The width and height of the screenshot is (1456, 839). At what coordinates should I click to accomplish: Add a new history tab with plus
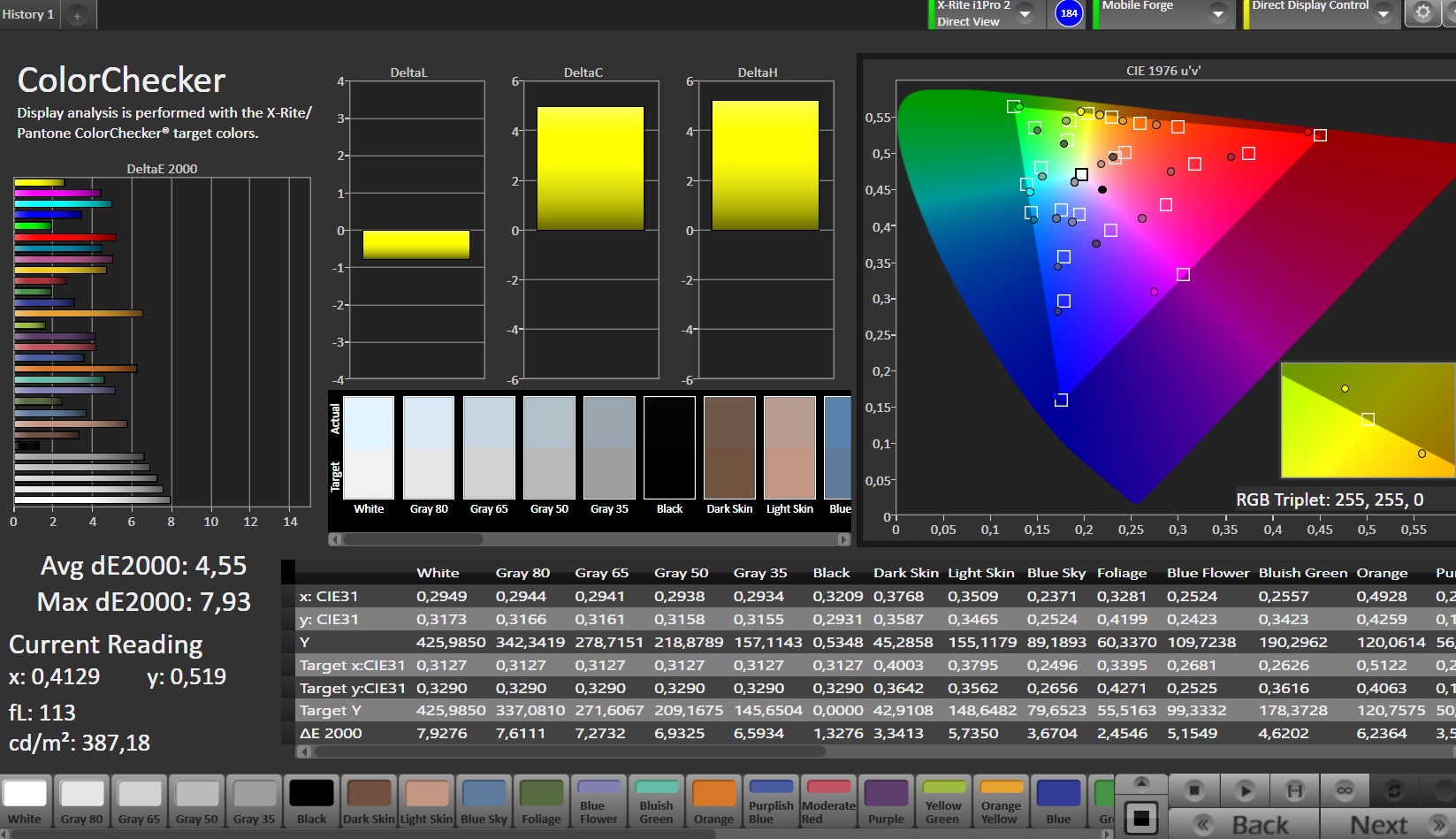pos(78,15)
